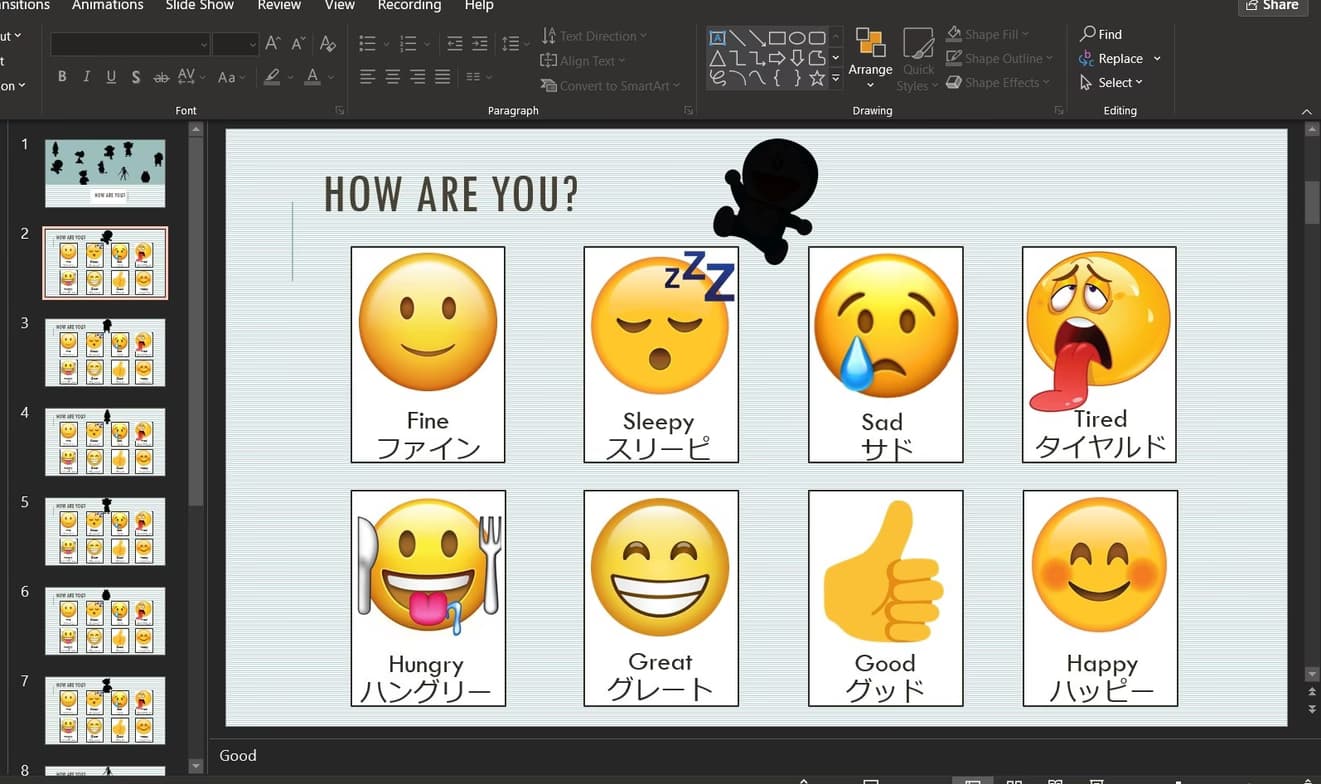Image resolution: width=1321 pixels, height=784 pixels.
Task: Toggle center paragraph alignment
Action: point(391,76)
